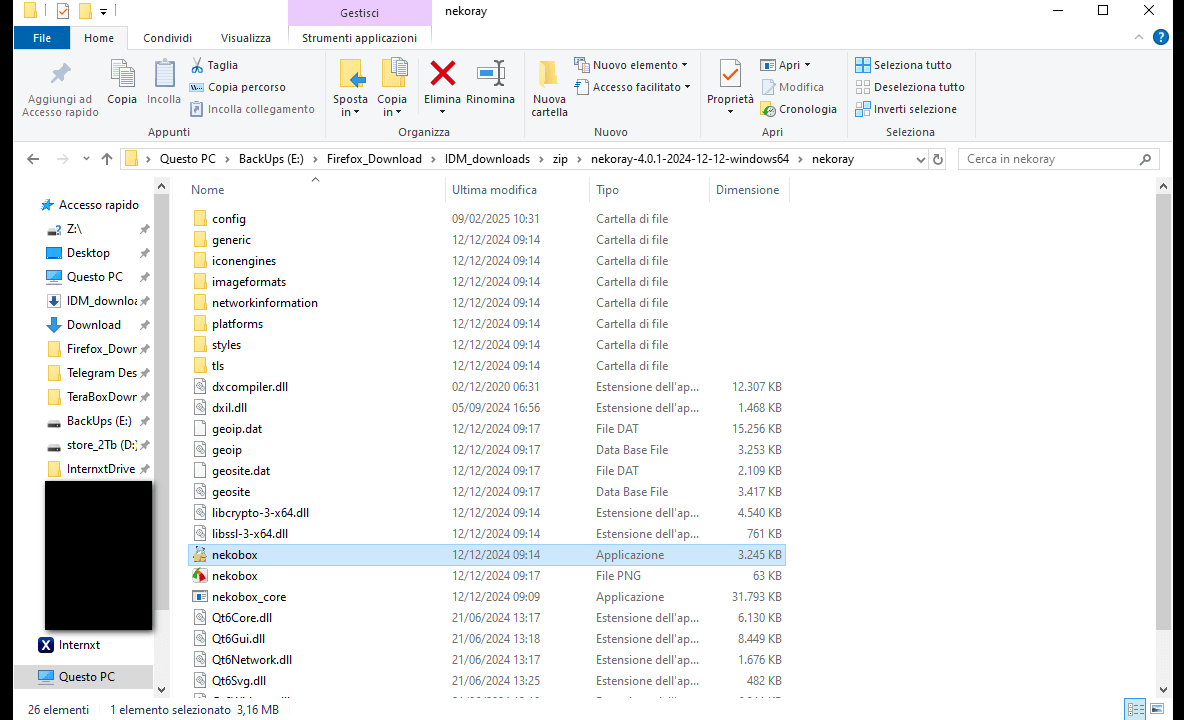Refresh the nekoray folder view
Image resolution: width=1184 pixels, height=720 pixels.
tap(938, 159)
